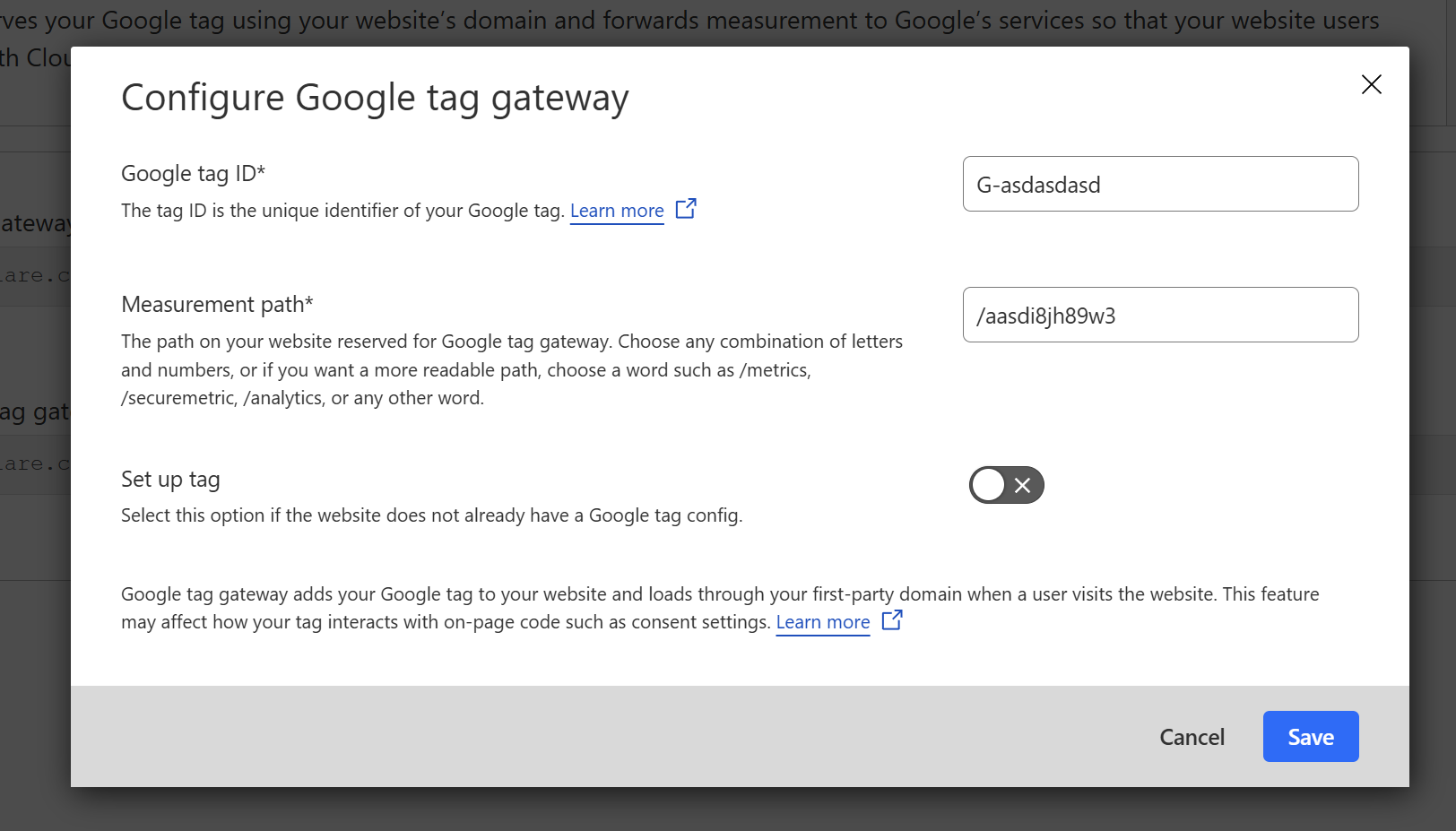
Task: Click the /aasdi8jh89w3 measurement path value
Action: coord(1046,316)
